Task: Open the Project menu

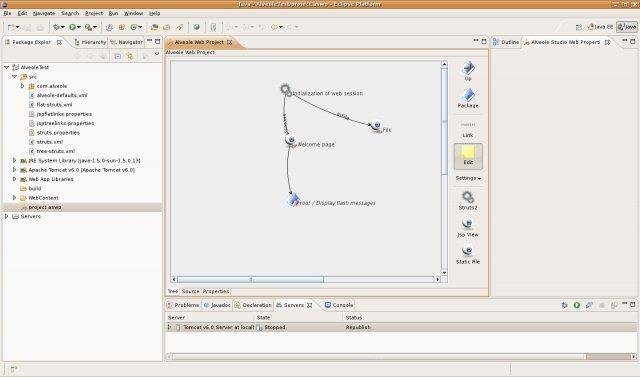Action: coord(94,13)
